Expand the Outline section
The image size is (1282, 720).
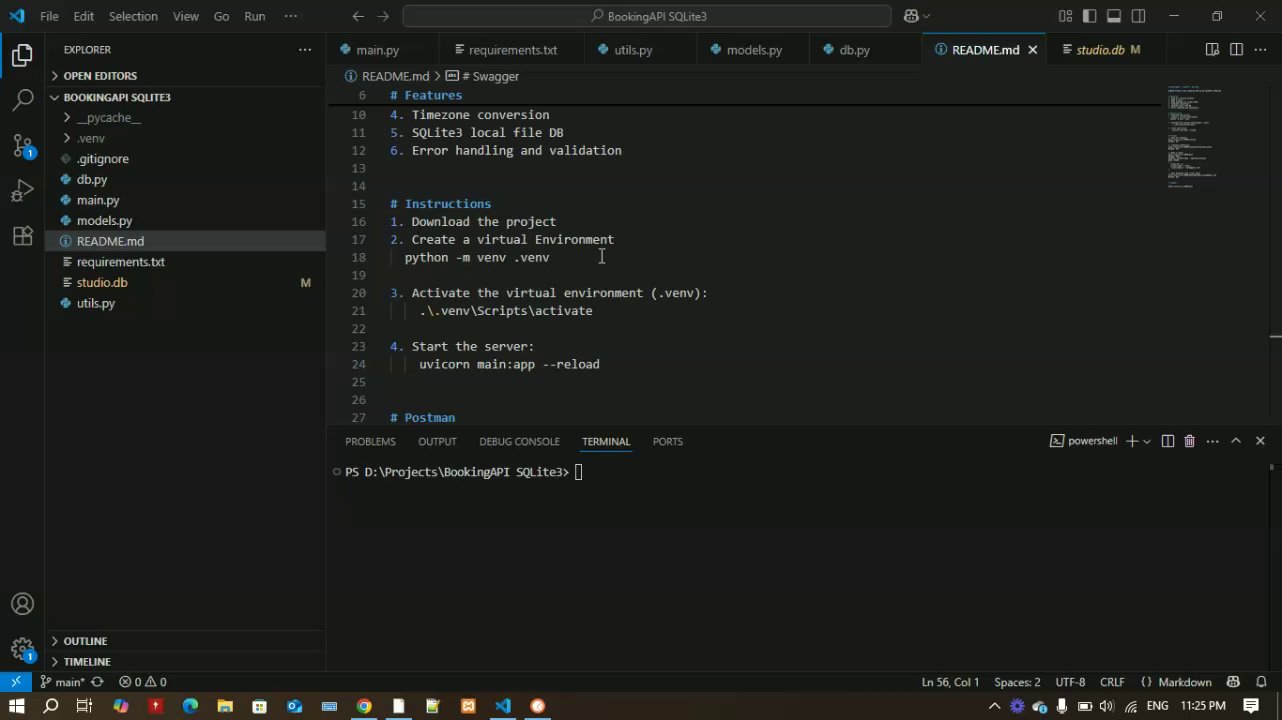pos(185,641)
